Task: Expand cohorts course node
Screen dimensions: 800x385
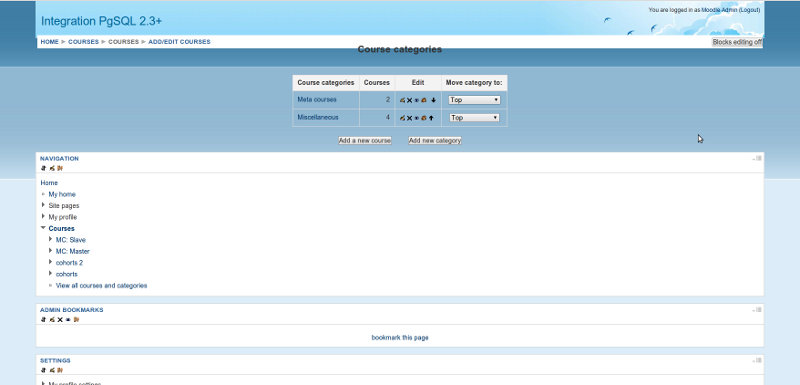Action: 51,273
